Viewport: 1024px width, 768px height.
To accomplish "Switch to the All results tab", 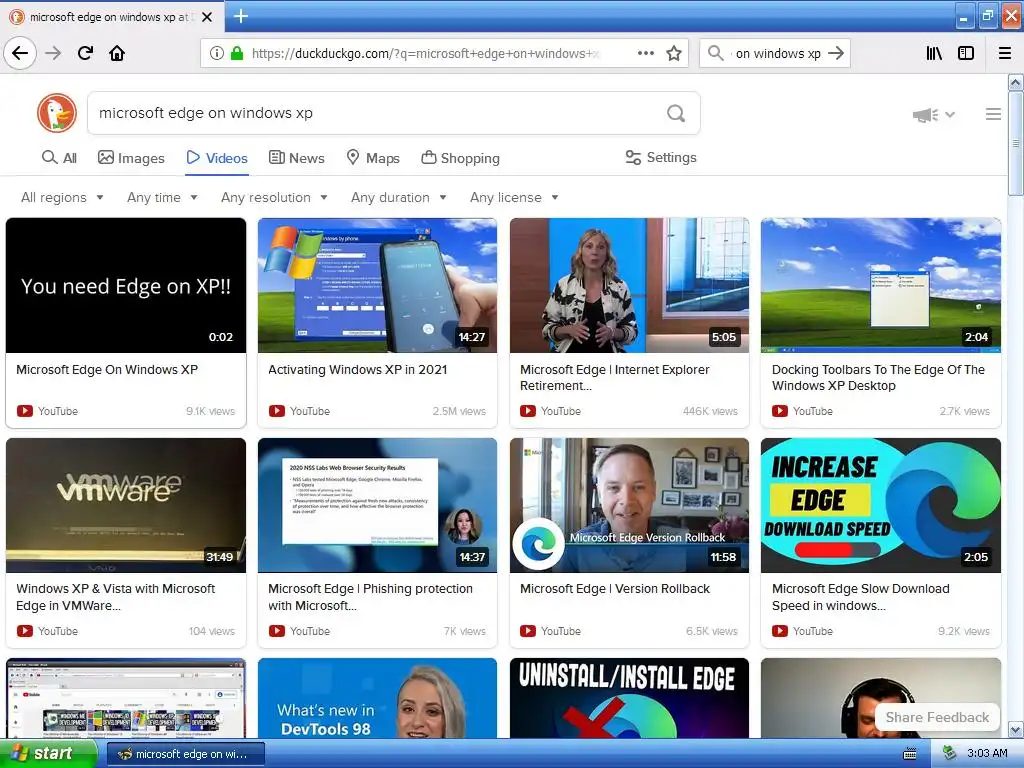I will 59,158.
